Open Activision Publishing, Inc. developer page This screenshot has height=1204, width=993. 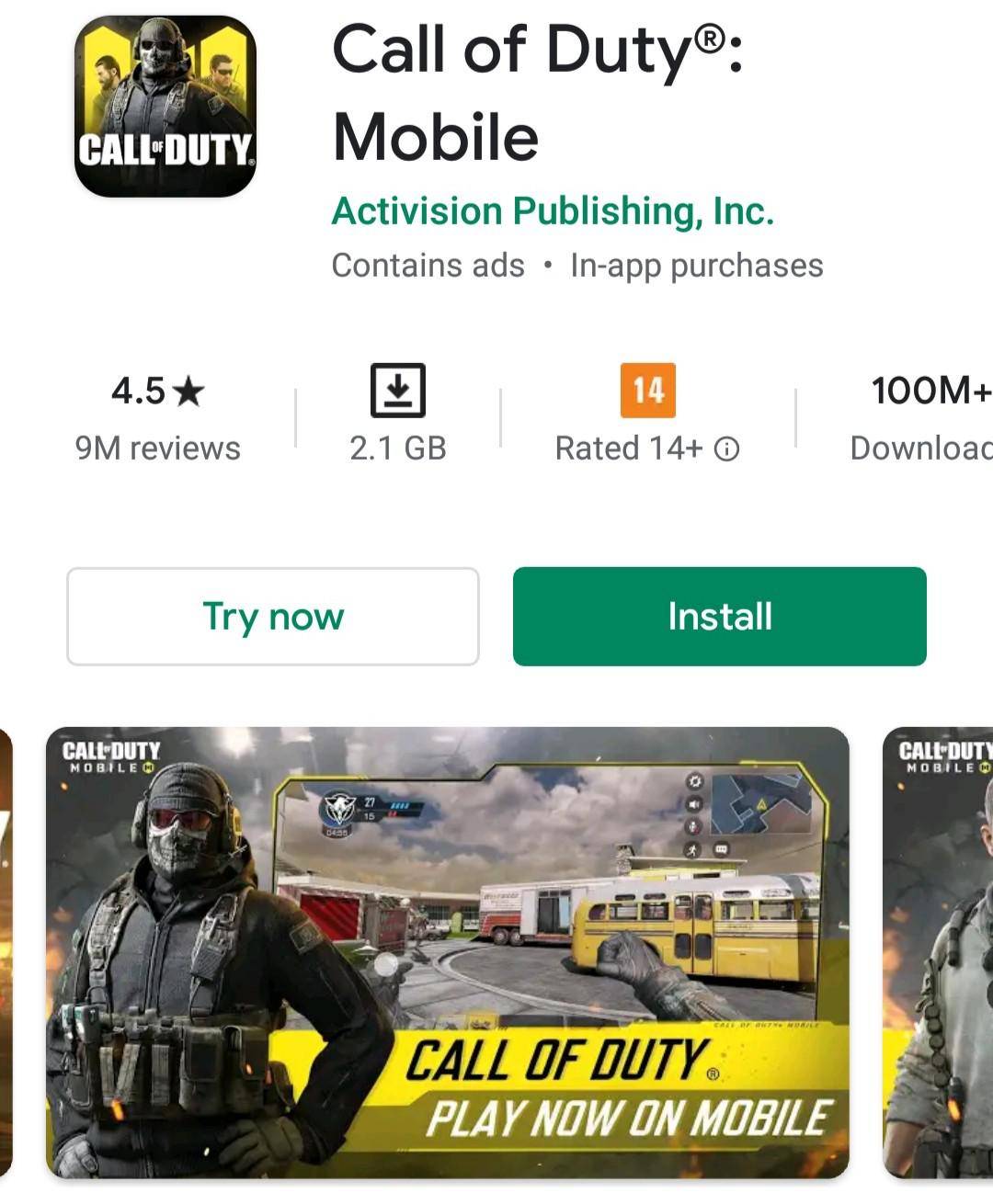point(553,210)
